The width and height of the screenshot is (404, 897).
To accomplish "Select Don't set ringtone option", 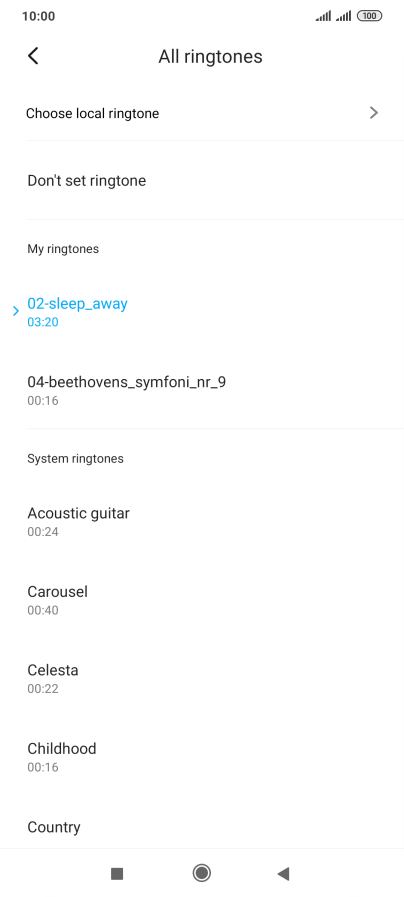I will click(x=202, y=181).
